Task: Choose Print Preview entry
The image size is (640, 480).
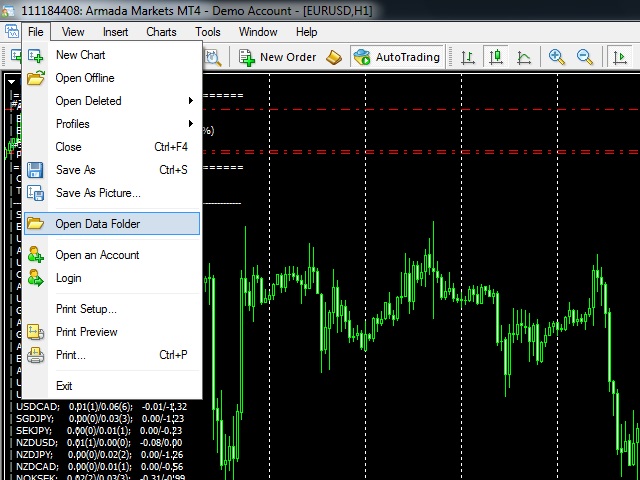Action: [x=112, y=332]
